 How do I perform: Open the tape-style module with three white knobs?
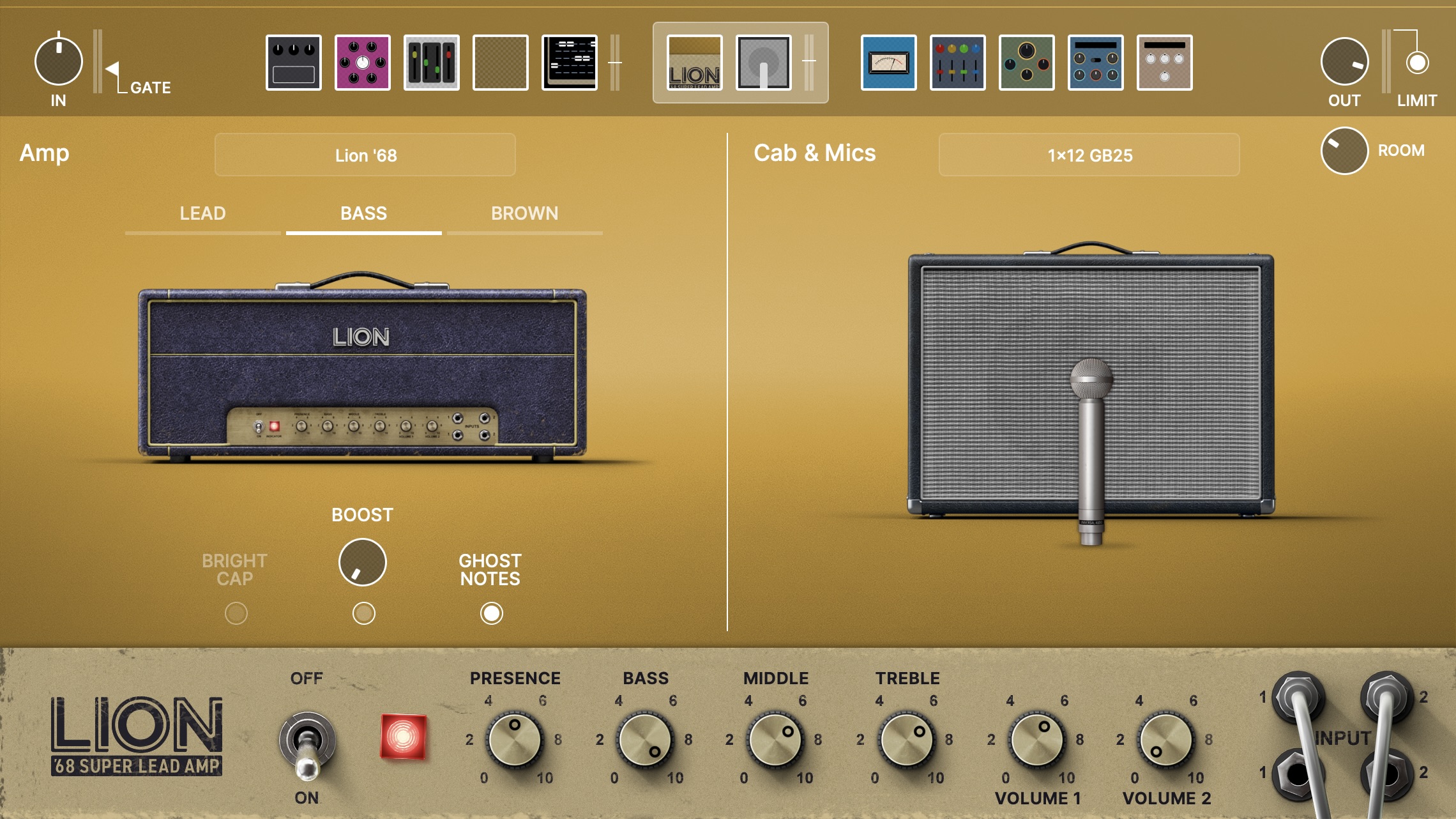coord(1164,63)
